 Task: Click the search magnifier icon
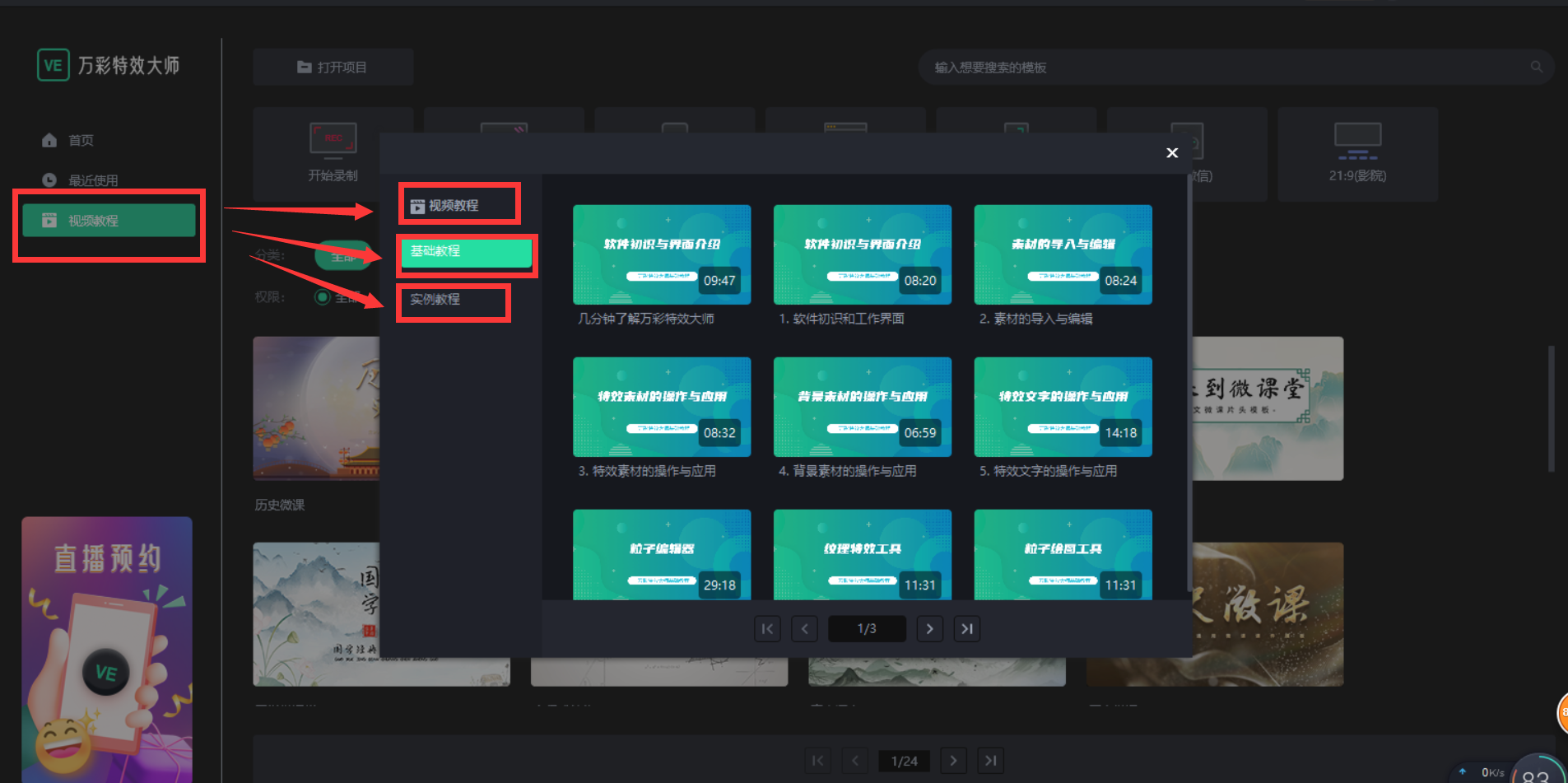pos(1536,67)
